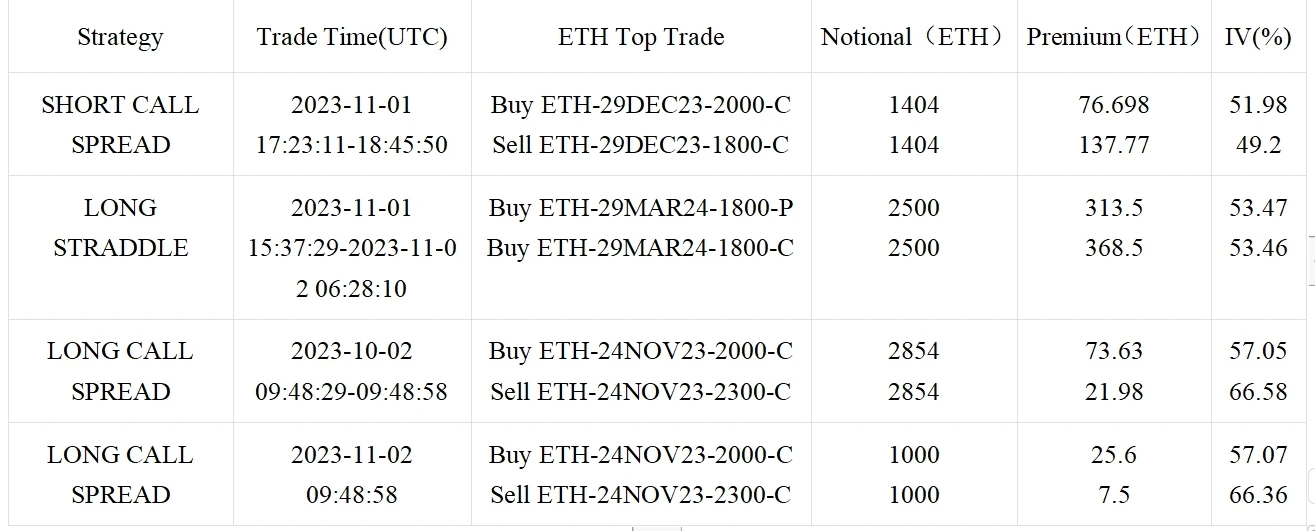Click the scrollbar handle on the right edge
Viewport: 1315px width, 531px height.
click(x=1311, y=262)
